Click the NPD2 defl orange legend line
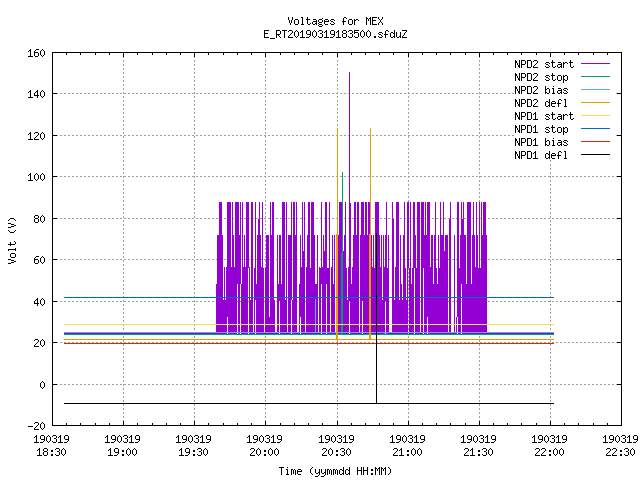 tap(595, 103)
